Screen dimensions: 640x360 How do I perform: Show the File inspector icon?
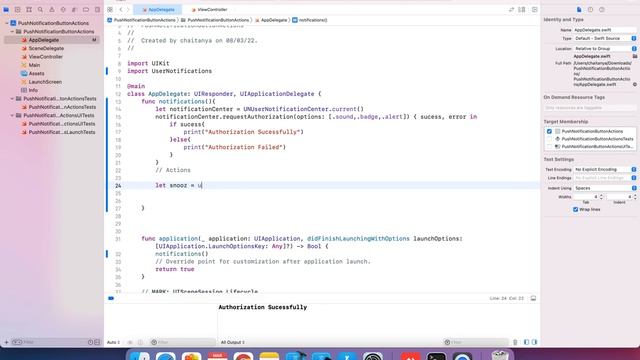(x=579, y=9)
